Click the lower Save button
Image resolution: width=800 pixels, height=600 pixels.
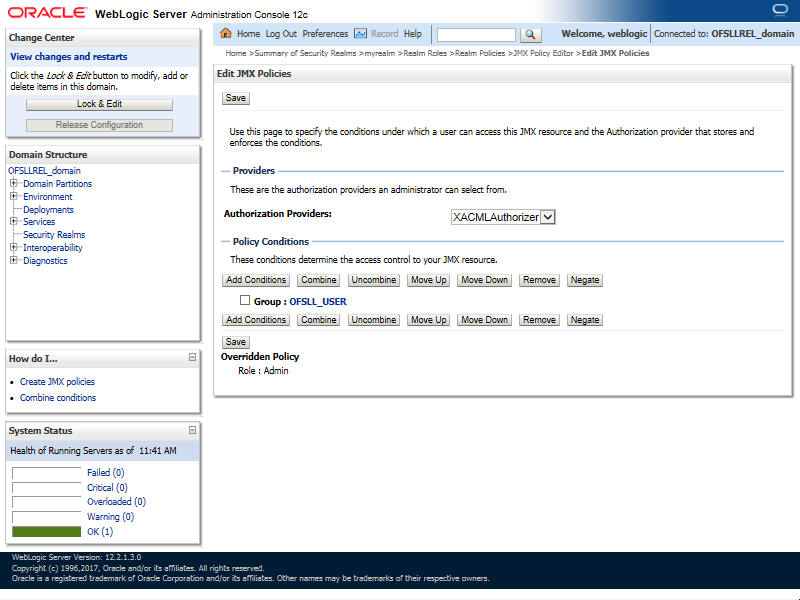tap(236, 342)
